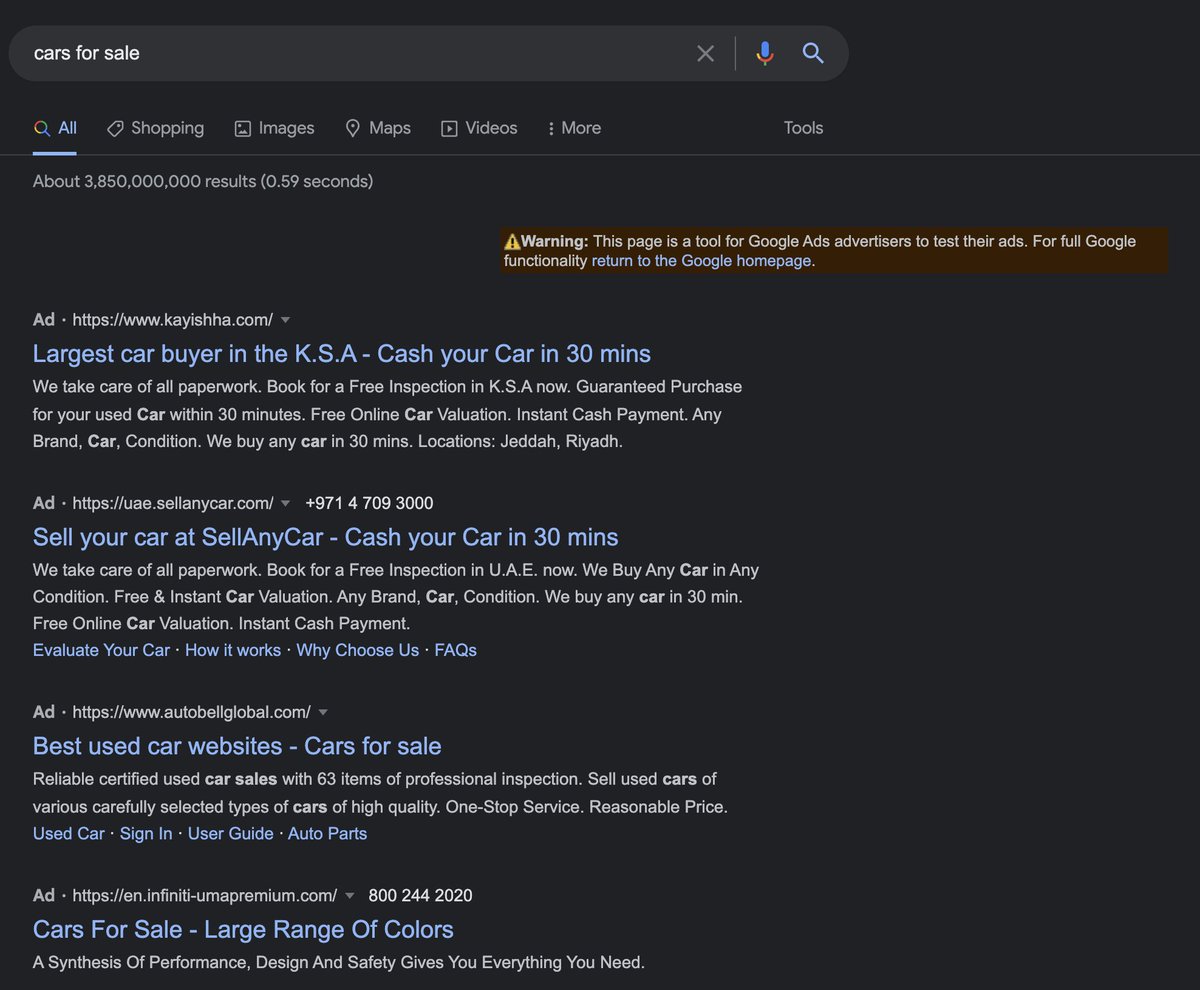Open 'Best used car websites' ad
The image size is (1200, 990).
237,746
